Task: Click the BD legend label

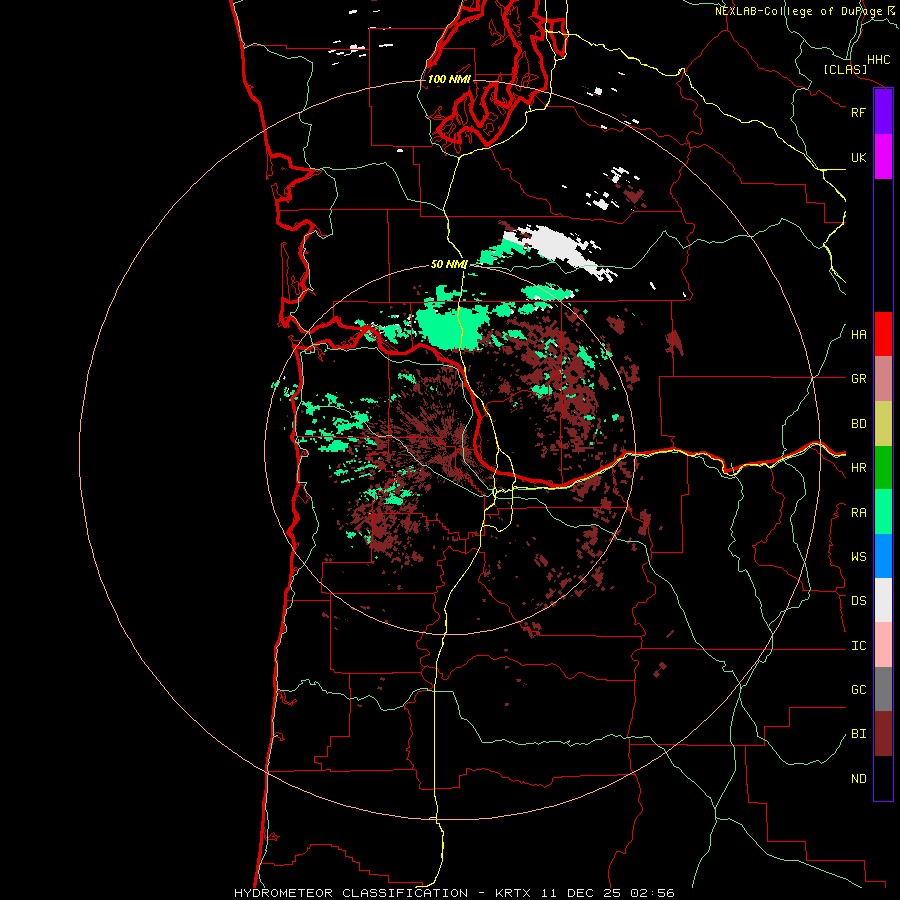Action: (858, 424)
